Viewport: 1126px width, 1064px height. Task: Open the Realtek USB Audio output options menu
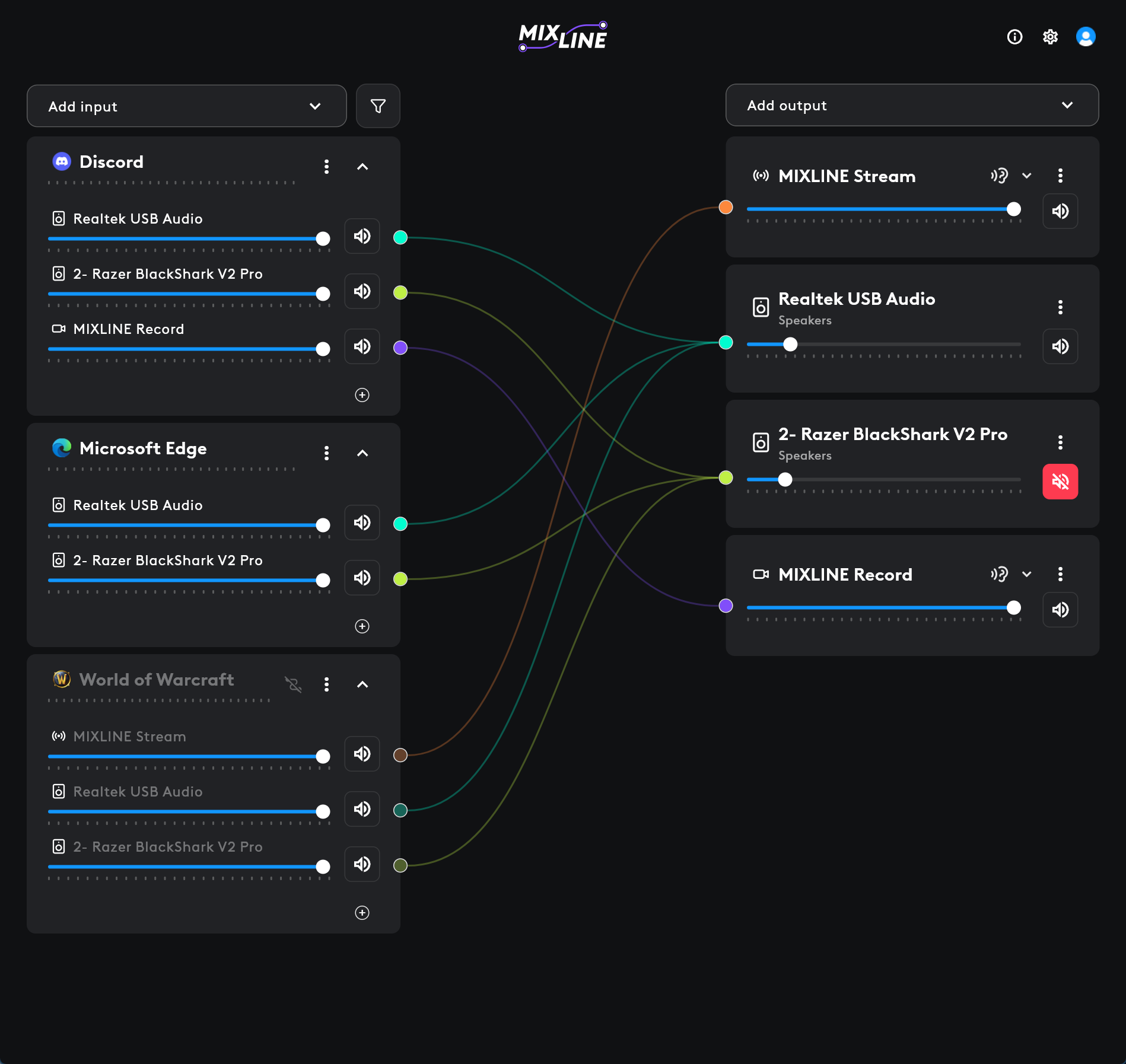(x=1060, y=307)
